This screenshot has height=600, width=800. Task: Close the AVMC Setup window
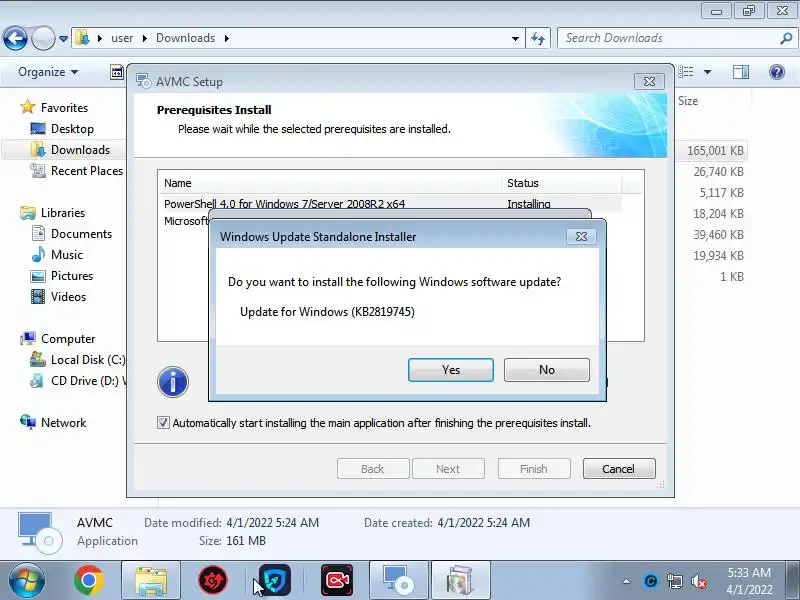[649, 82]
